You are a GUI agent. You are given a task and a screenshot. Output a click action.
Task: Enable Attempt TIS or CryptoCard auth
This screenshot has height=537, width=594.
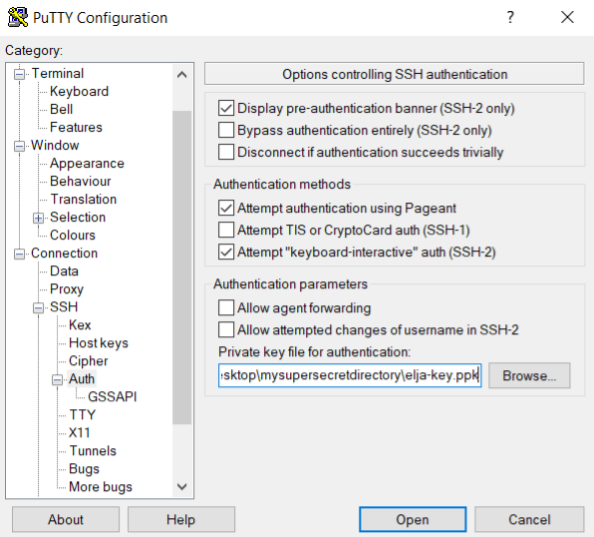point(226,230)
